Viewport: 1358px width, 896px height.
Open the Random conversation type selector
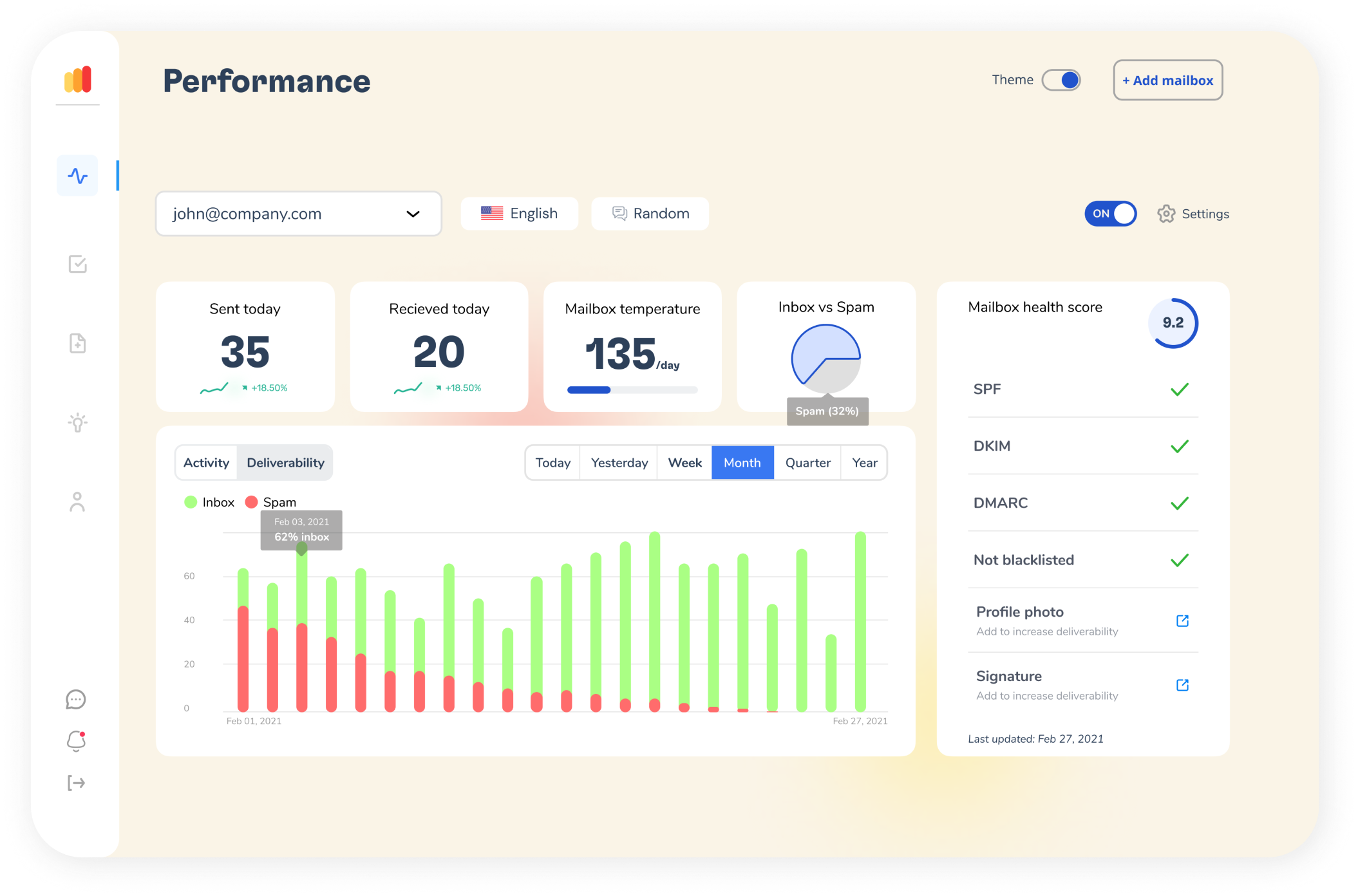click(650, 214)
